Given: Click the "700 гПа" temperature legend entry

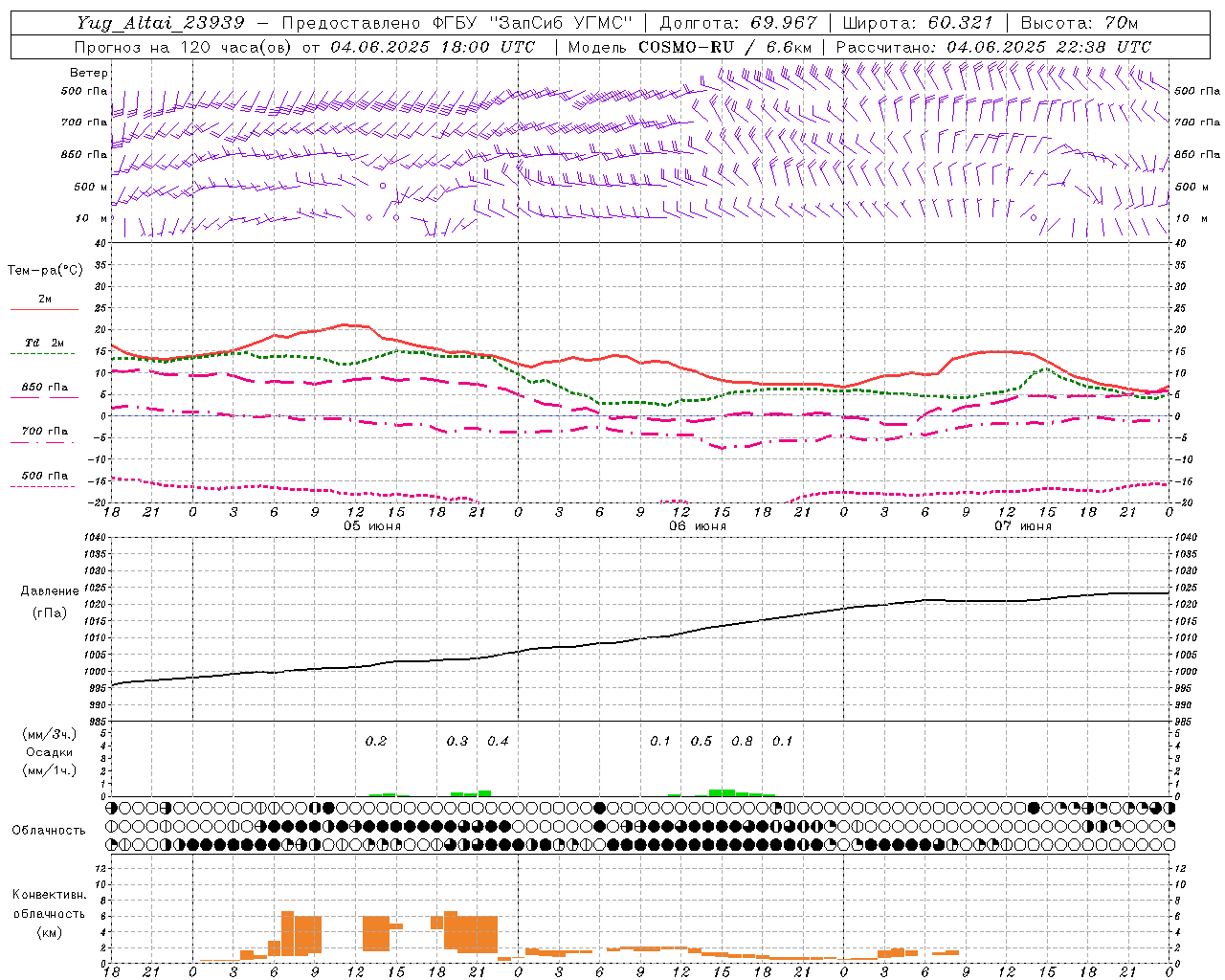Looking at the screenshot, I should [x=44, y=432].
